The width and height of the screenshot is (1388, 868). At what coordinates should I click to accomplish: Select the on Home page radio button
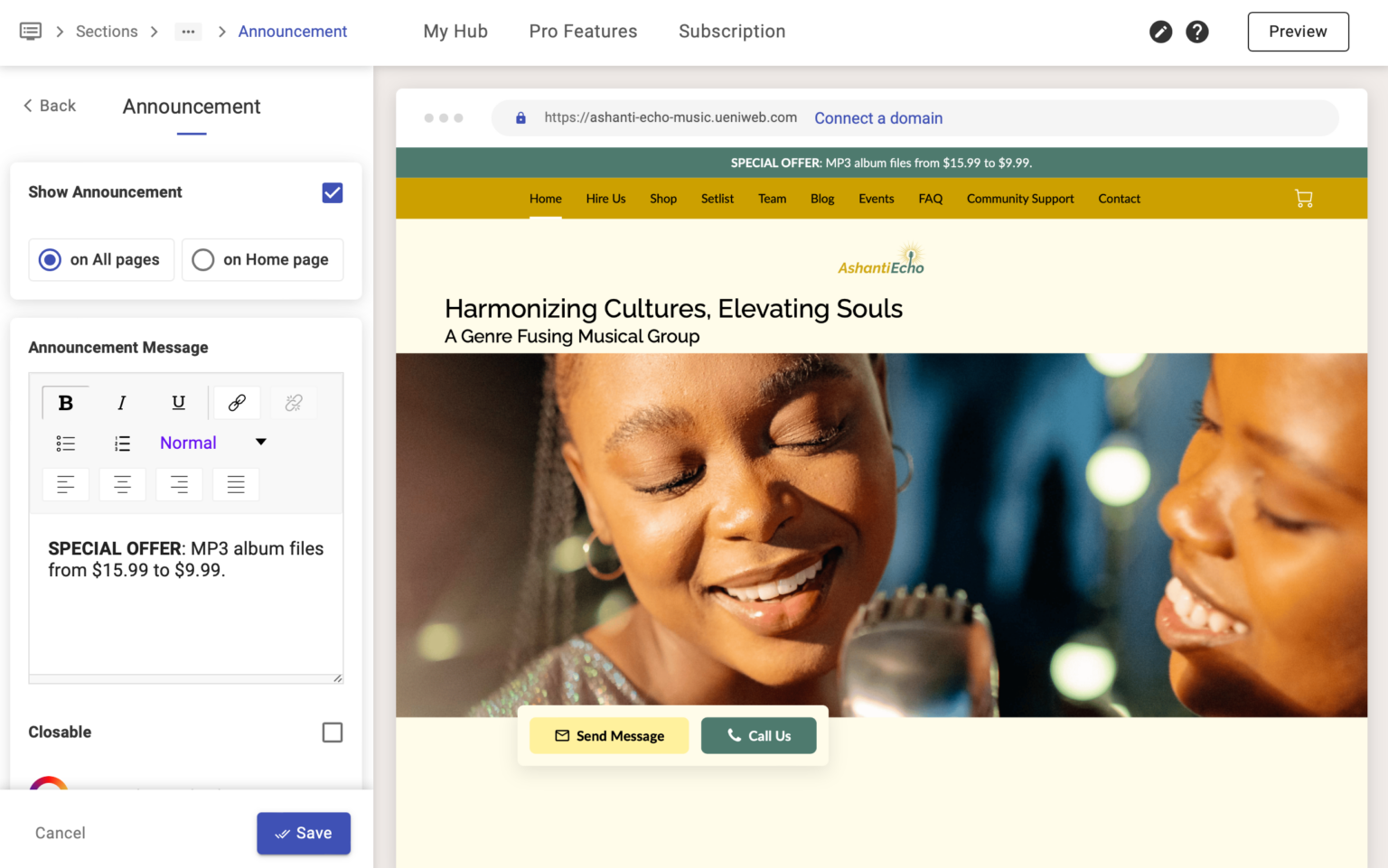tap(202, 259)
